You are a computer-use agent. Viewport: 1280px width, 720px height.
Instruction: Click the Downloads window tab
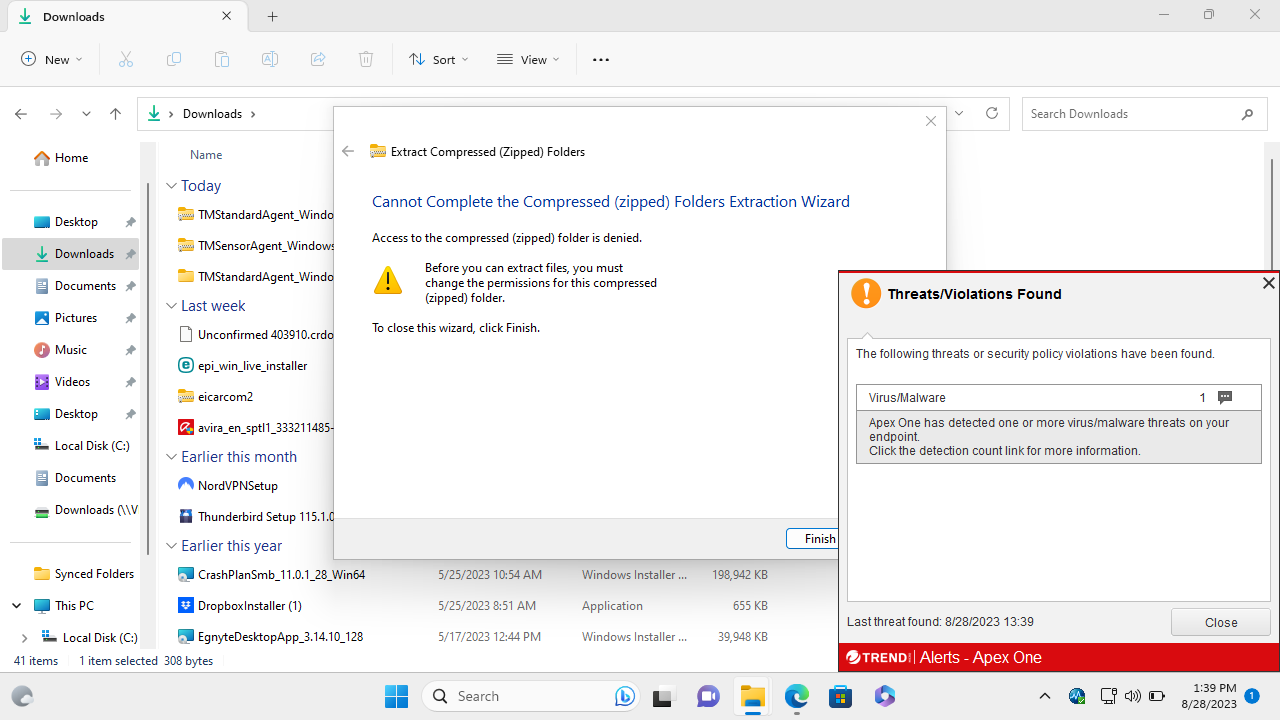[x=125, y=17]
